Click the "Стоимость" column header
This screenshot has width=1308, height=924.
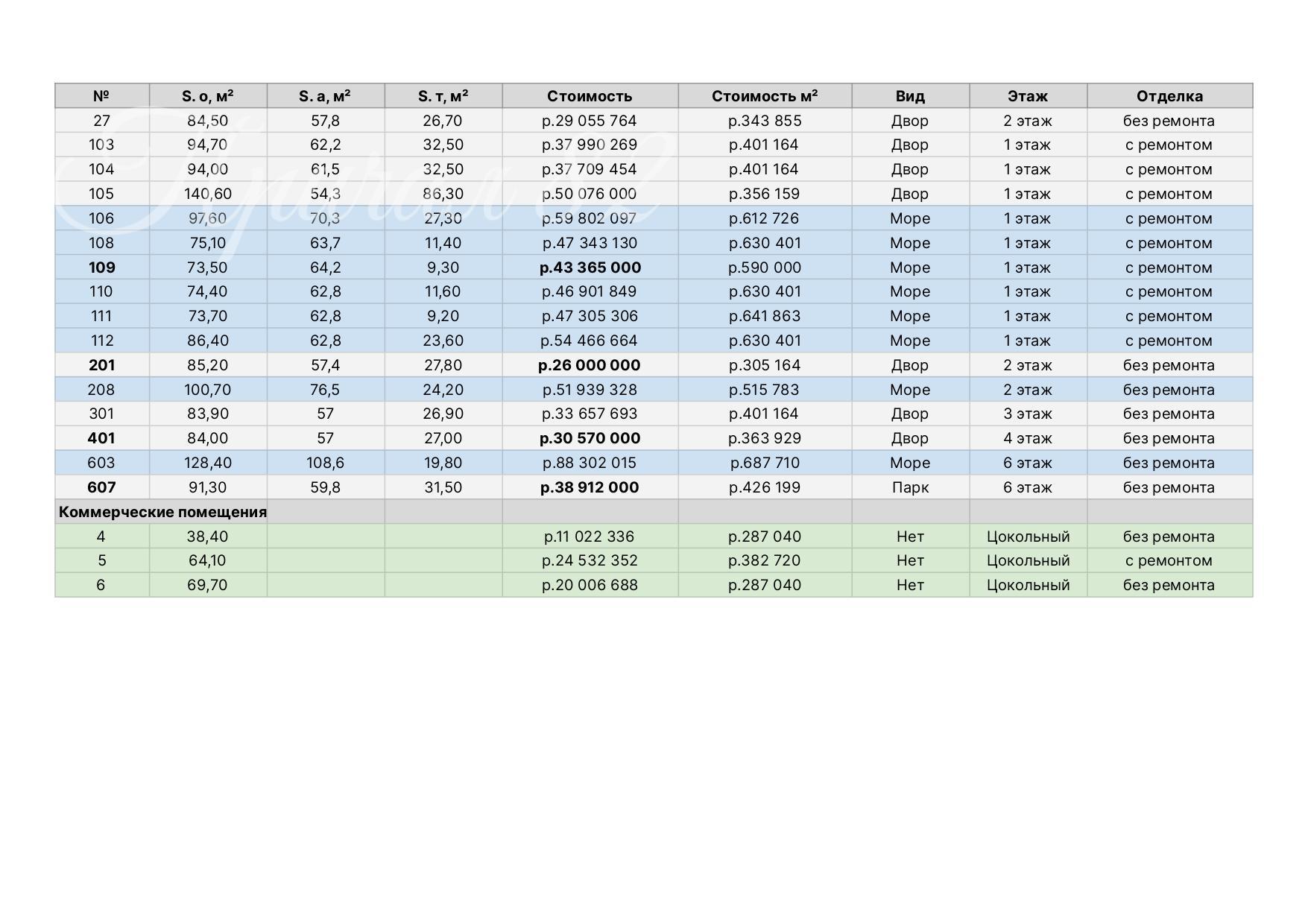(590, 96)
